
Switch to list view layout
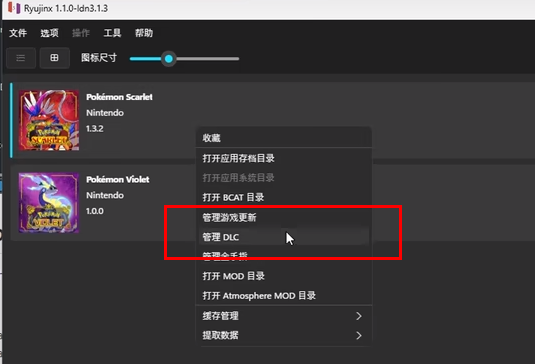(21, 58)
